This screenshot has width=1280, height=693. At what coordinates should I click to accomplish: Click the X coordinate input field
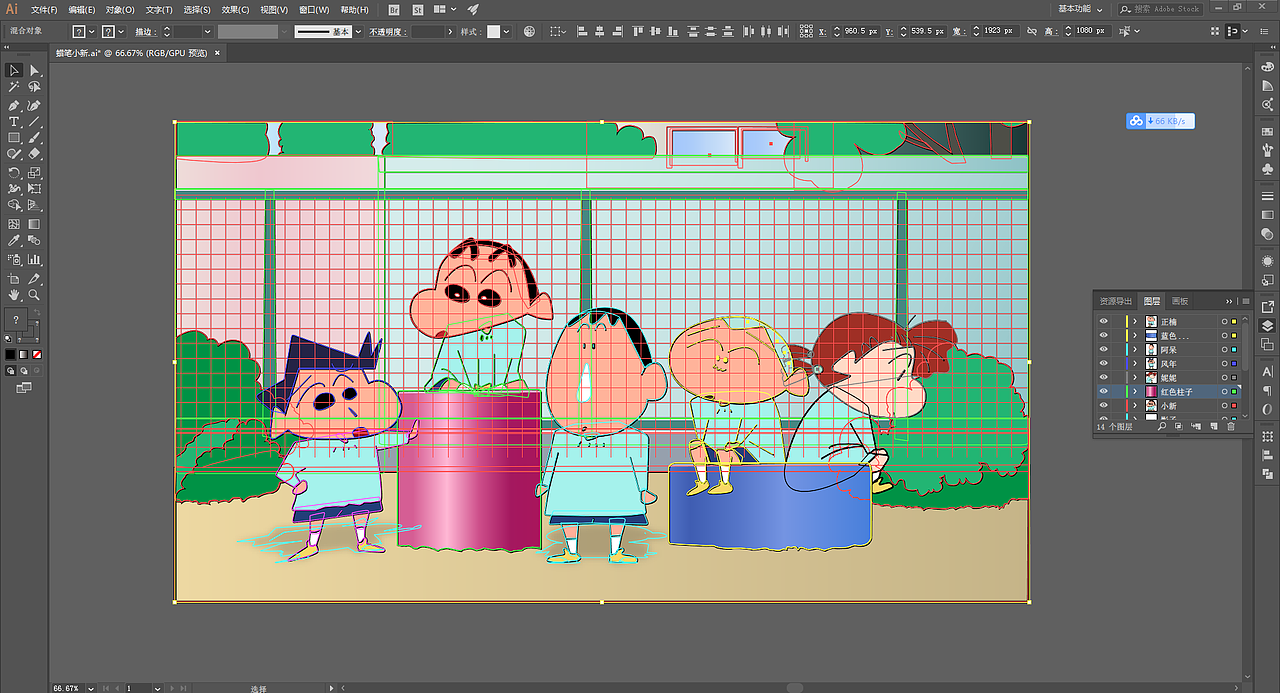click(861, 32)
